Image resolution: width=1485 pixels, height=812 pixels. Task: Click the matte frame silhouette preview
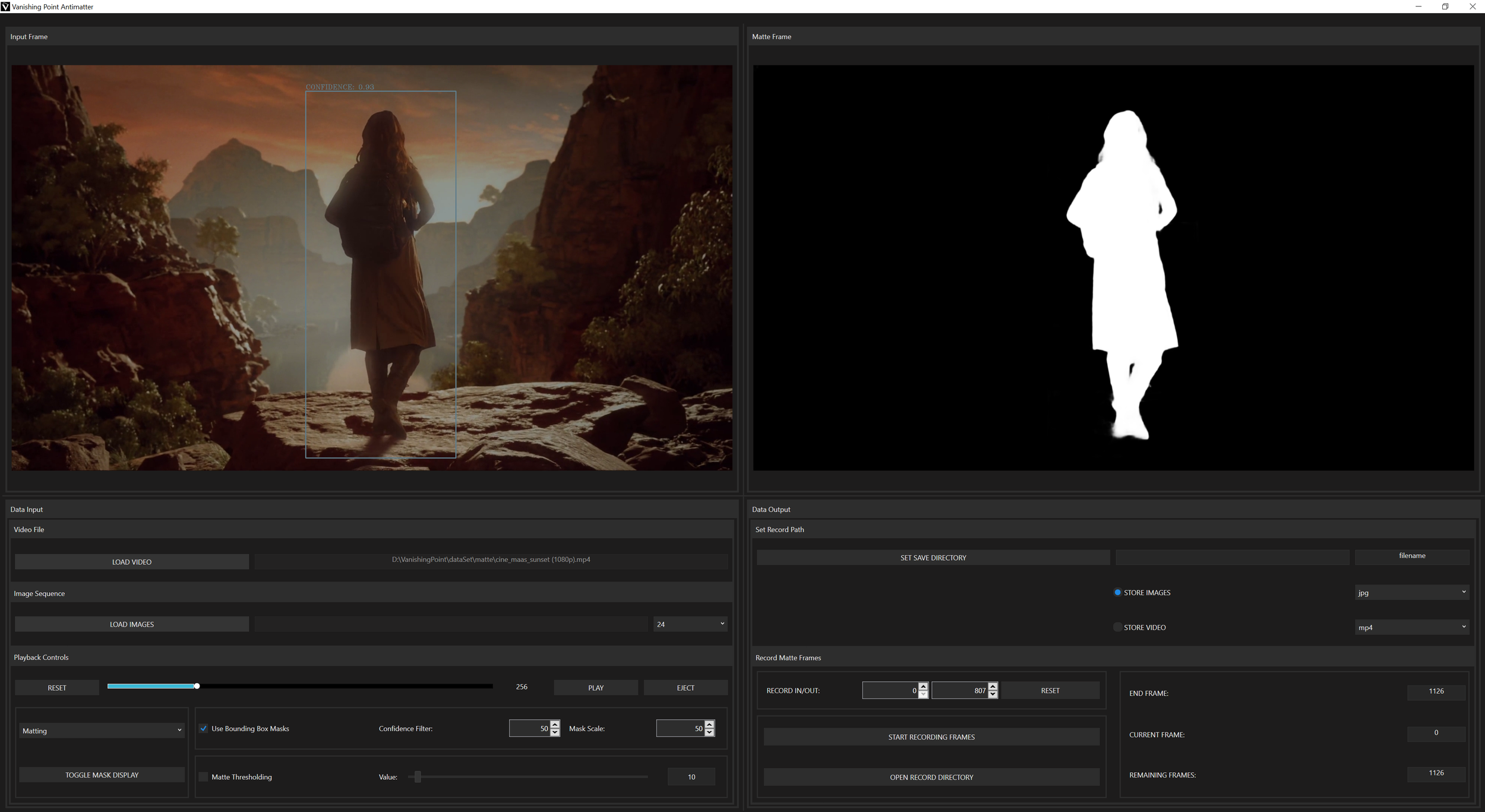click(x=1114, y=268)
